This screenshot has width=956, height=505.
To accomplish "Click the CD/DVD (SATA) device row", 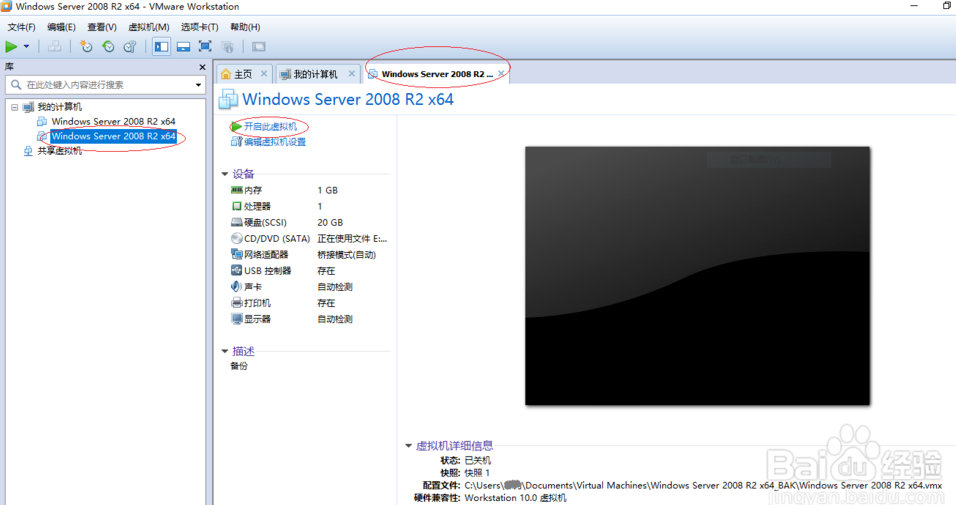I will [309, 238].
